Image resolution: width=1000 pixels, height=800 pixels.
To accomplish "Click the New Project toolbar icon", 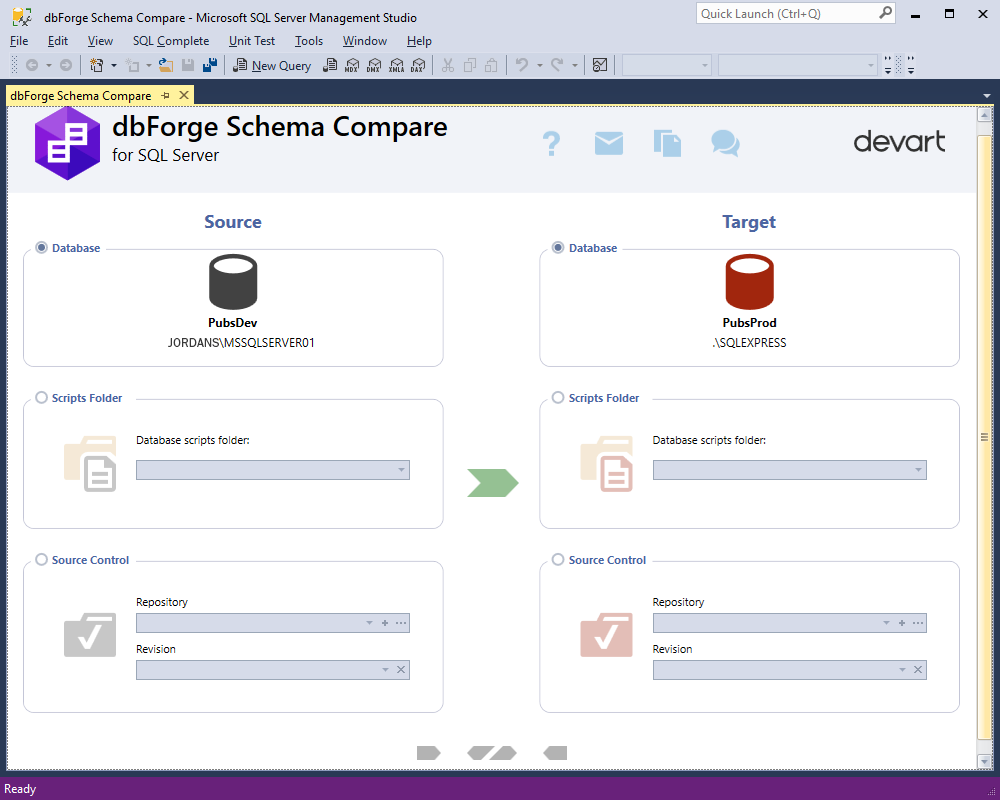I will pyautogui.click(x=97, y=65).
